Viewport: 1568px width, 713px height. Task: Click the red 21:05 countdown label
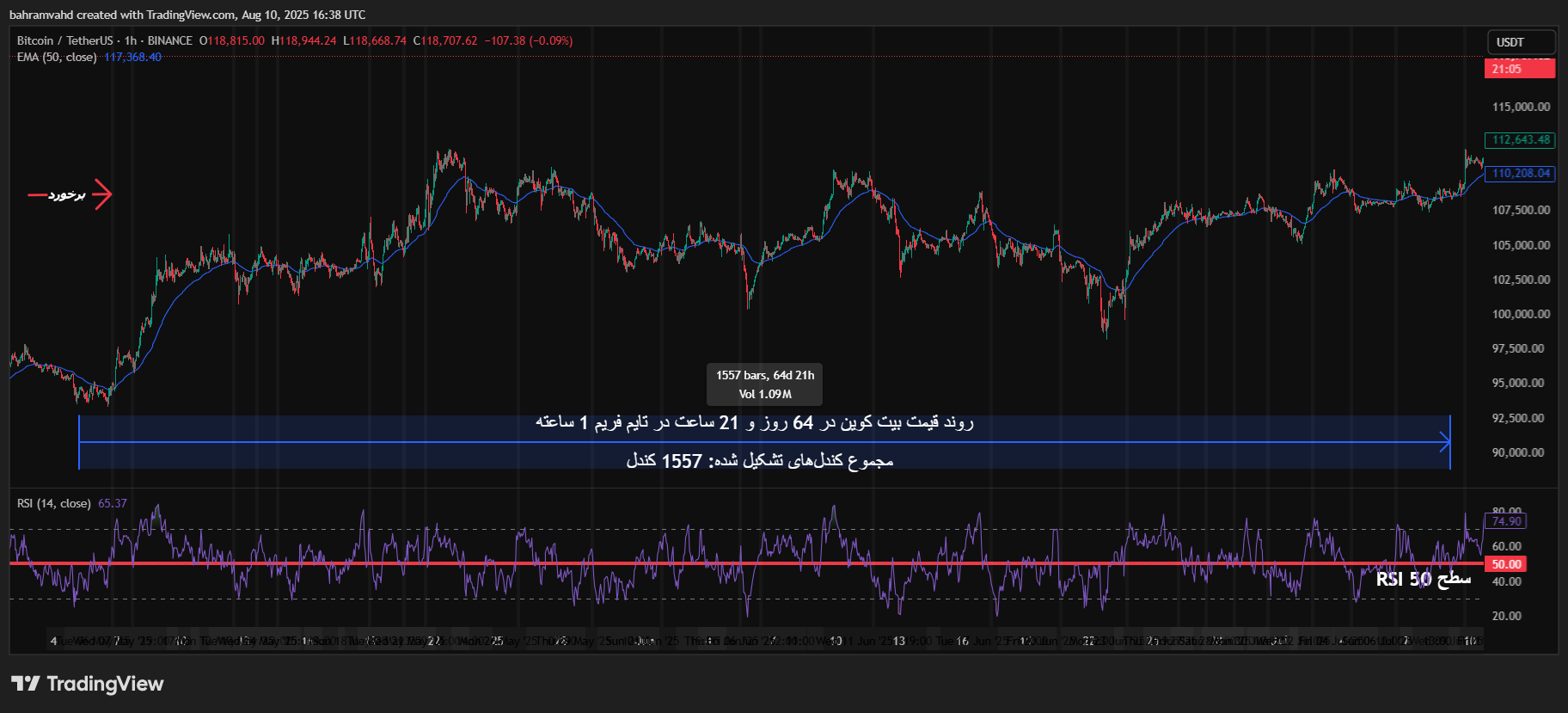(x=1518, y=69)
